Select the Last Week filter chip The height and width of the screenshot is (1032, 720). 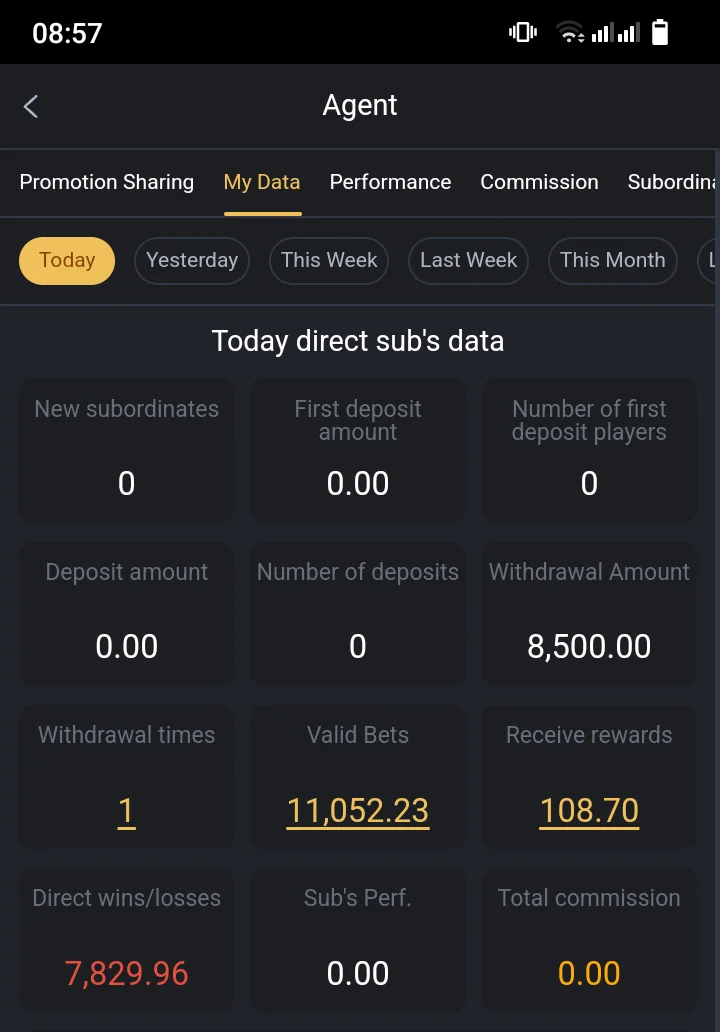click(469, 261)
